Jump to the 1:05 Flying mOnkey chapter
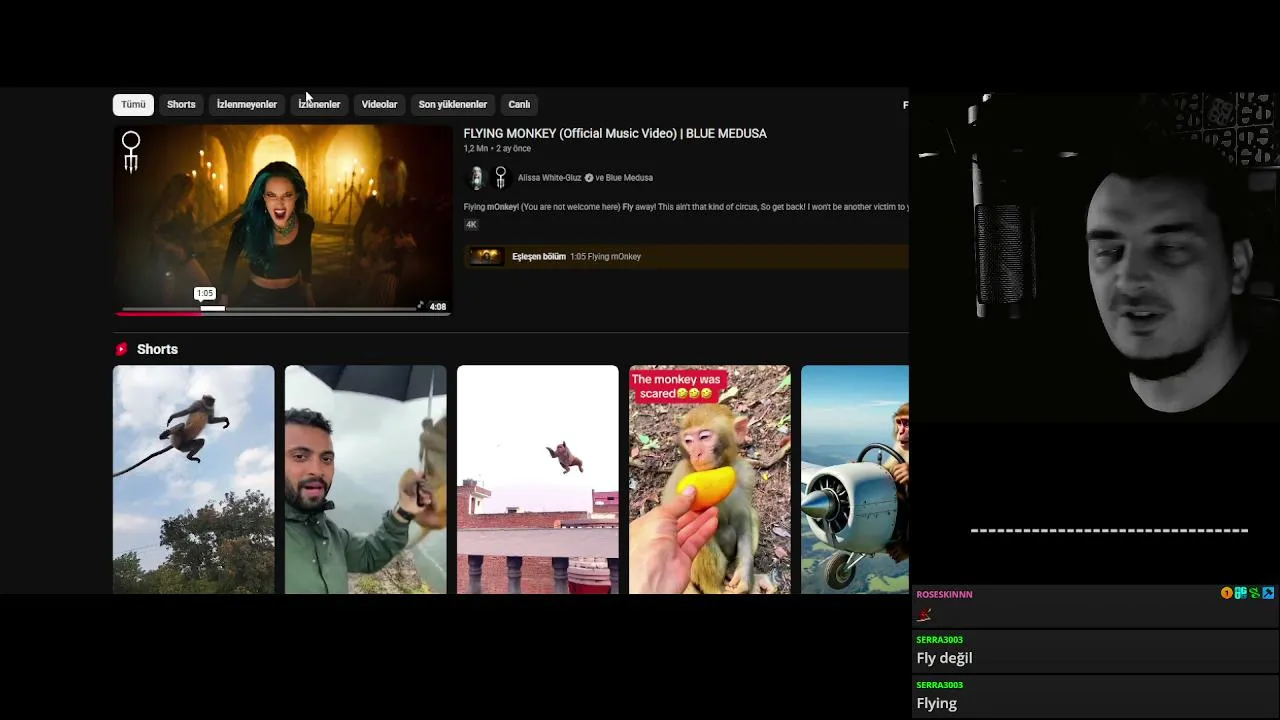The image size is (1280, 720). 605,257
